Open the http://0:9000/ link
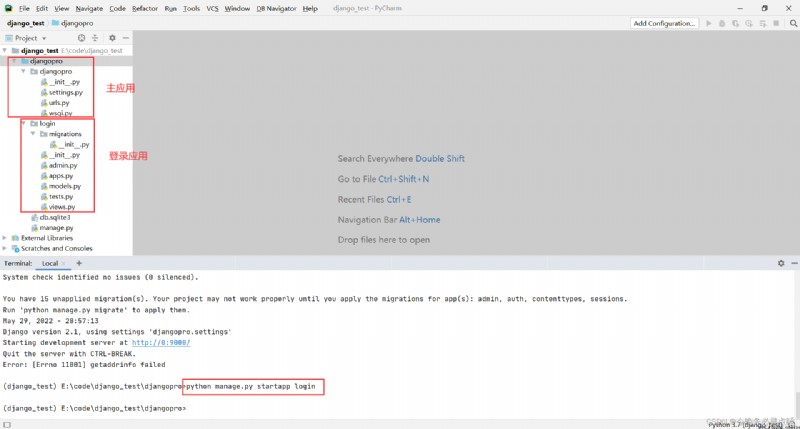 point(161,343)
